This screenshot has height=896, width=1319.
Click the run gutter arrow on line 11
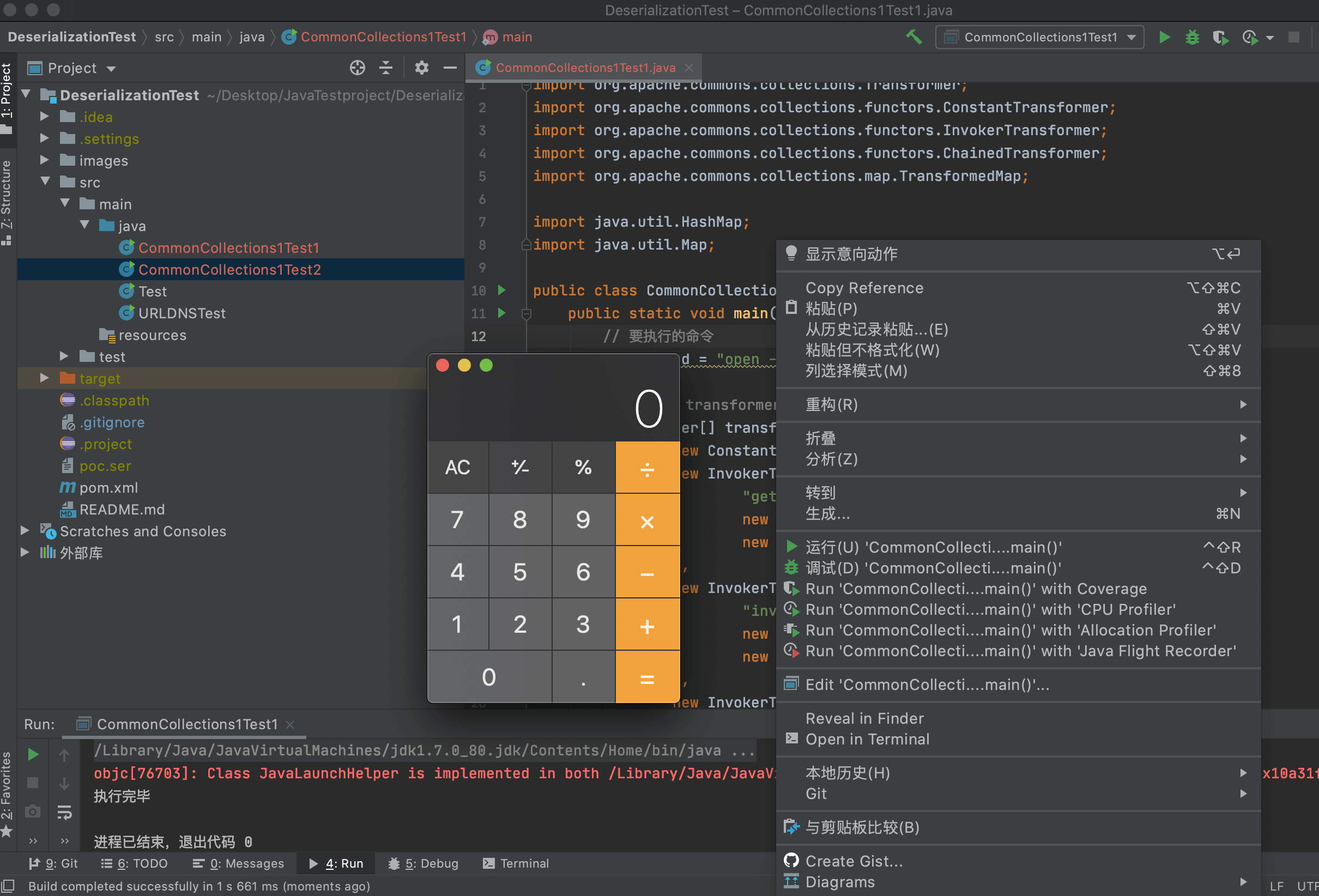[502, 313]
